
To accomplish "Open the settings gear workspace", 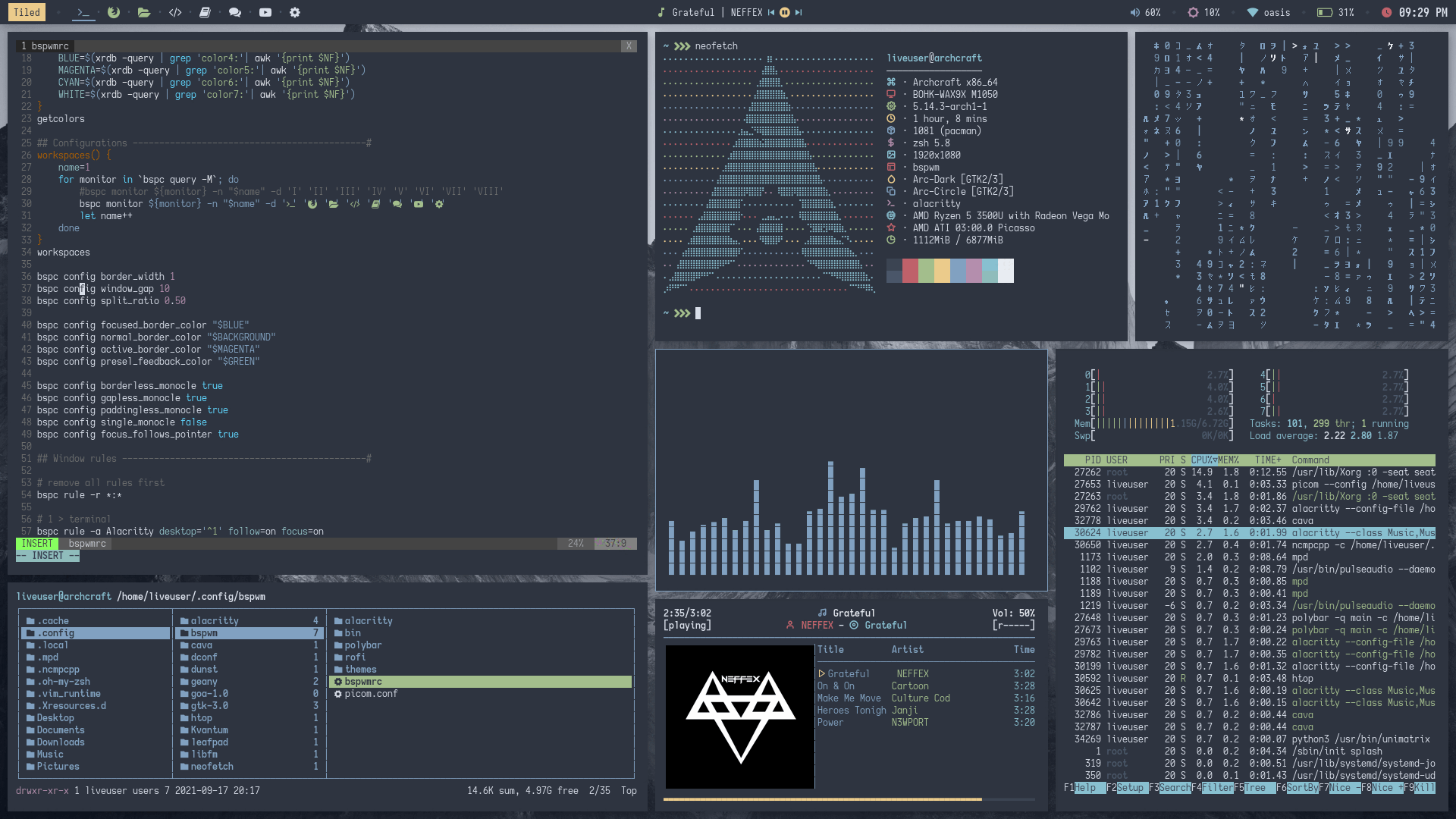I will coord(295,12).
